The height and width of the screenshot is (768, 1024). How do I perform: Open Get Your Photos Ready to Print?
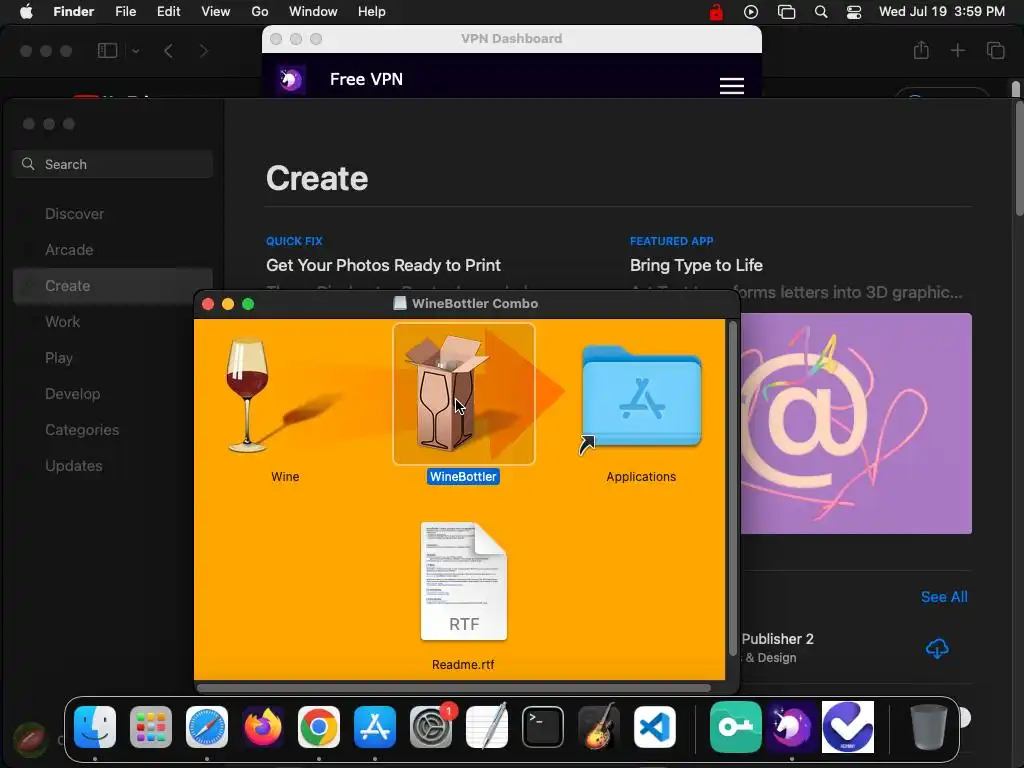[383, 265]
